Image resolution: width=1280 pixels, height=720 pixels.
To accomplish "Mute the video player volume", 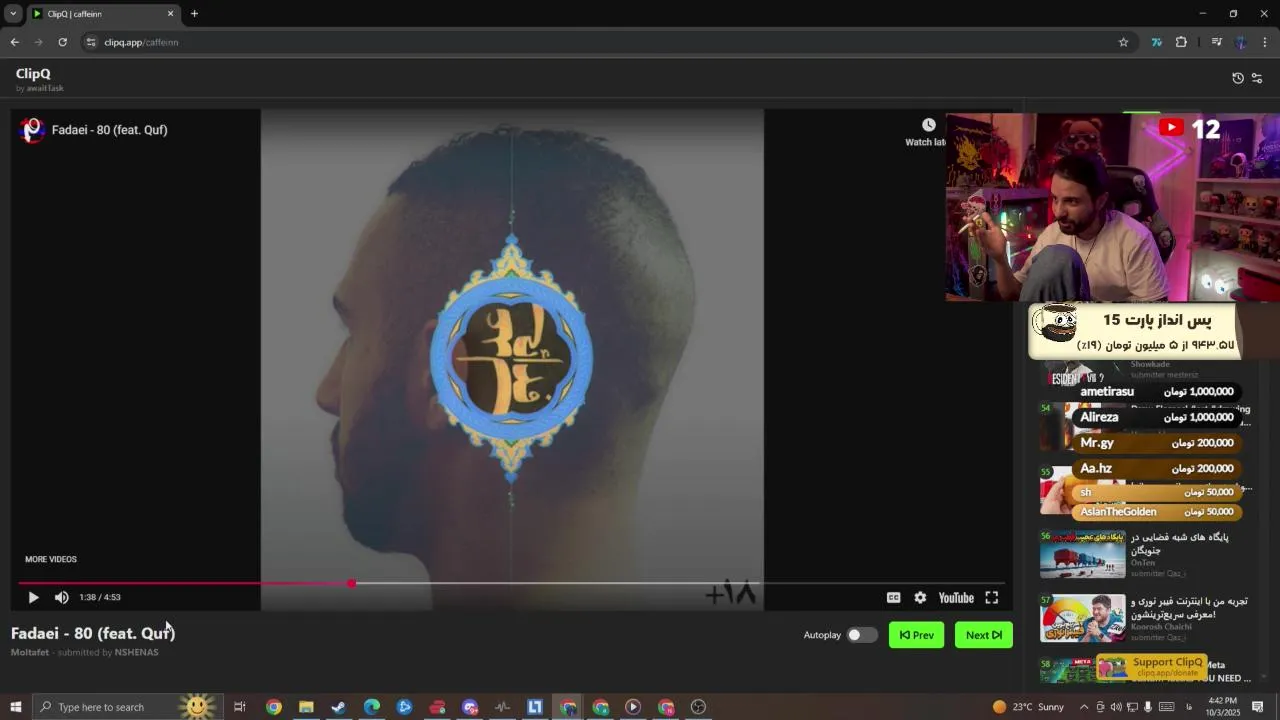I will [62, 597].
